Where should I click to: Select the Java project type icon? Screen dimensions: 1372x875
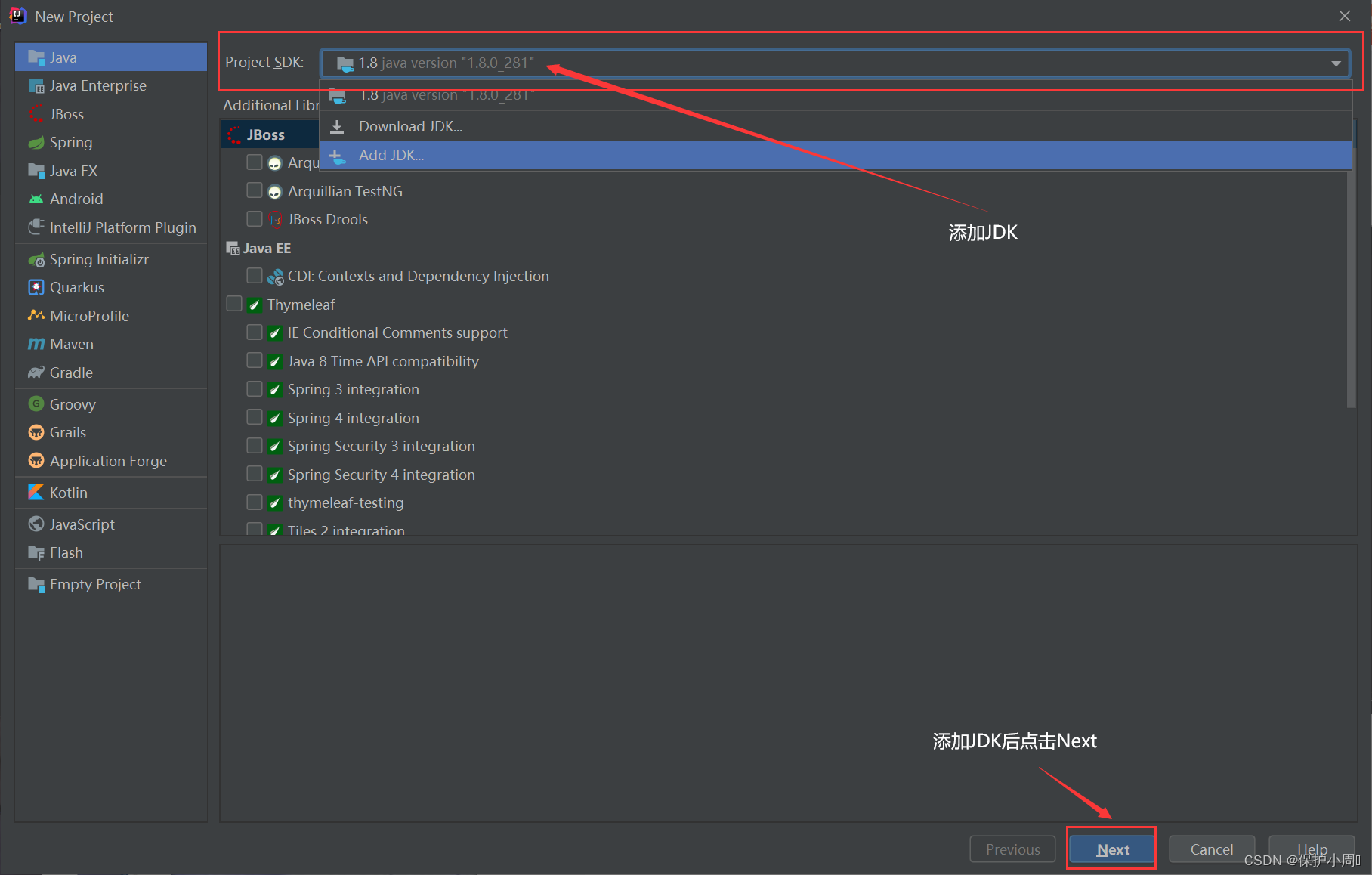36,57
